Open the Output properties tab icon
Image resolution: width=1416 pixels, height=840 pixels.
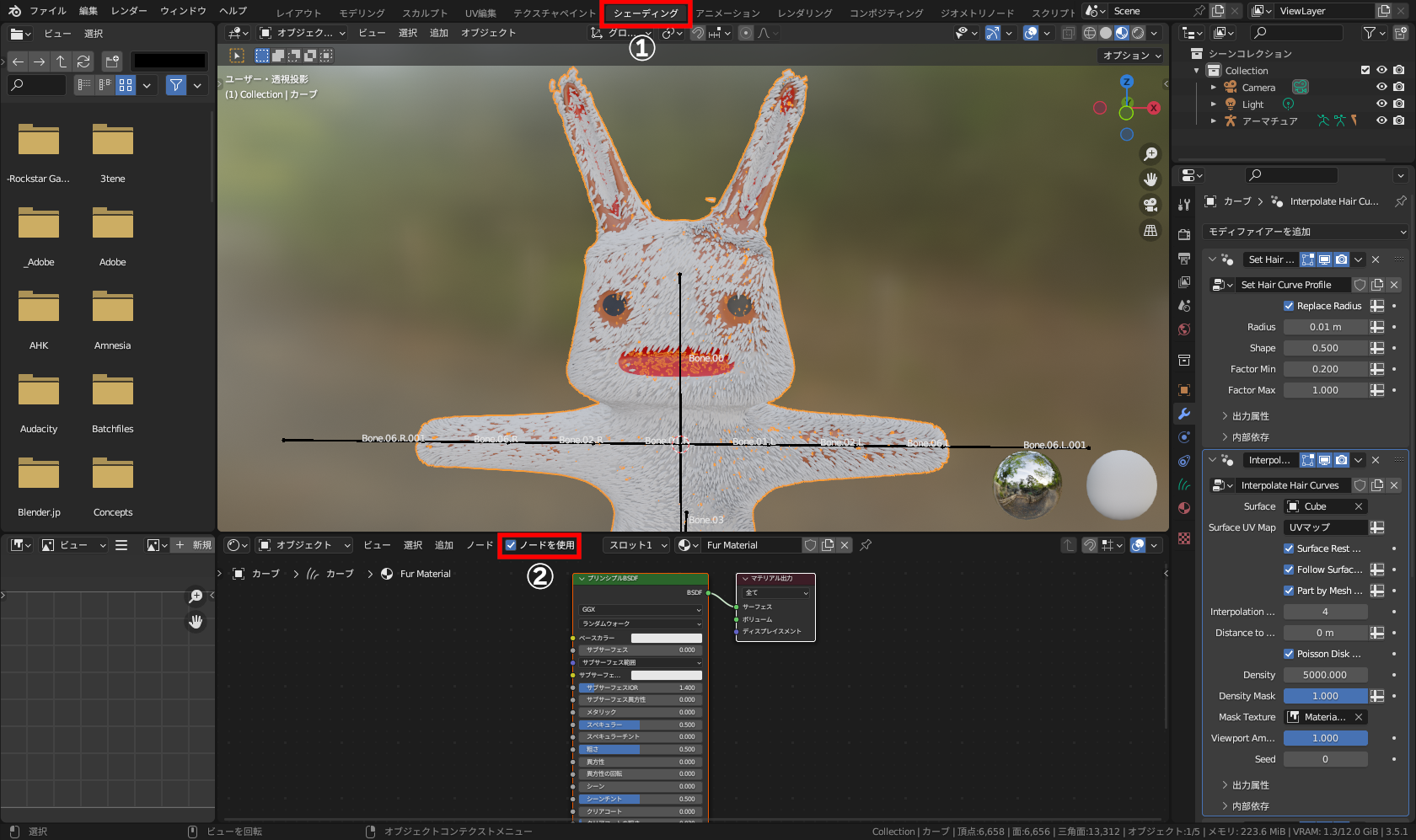[1184, 258]
